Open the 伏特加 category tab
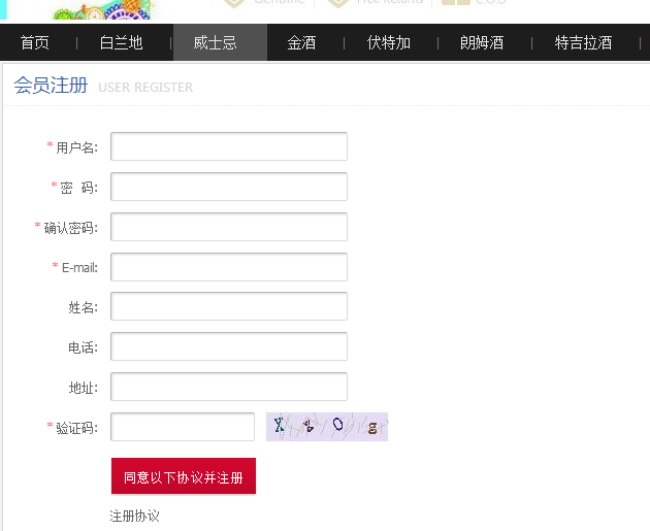Viewport: 650px width, 531px height. pos(388,43)
